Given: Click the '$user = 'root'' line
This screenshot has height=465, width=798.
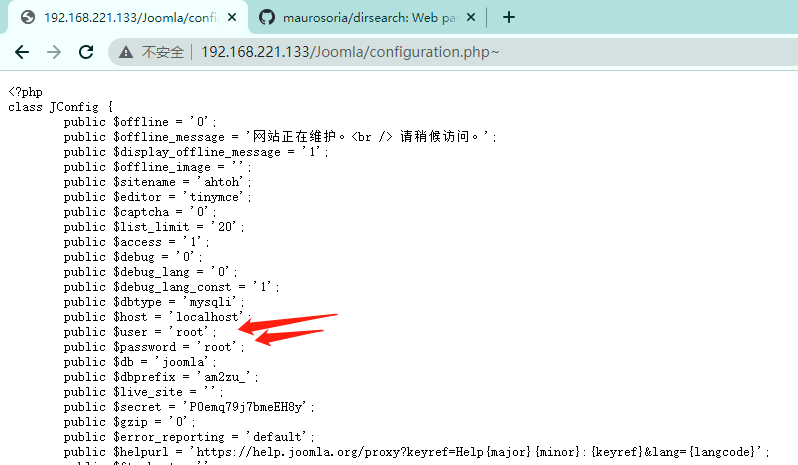Looking at the screenshot, I should pos(140,332).
